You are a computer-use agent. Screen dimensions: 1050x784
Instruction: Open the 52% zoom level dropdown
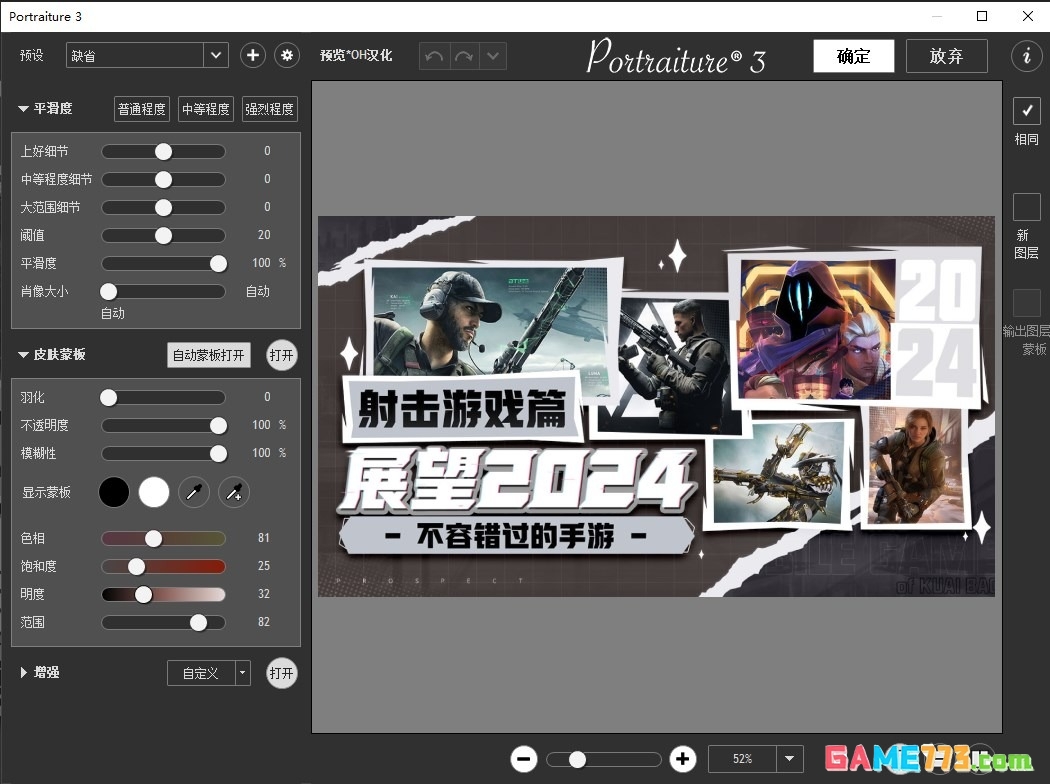click(790, 759)
